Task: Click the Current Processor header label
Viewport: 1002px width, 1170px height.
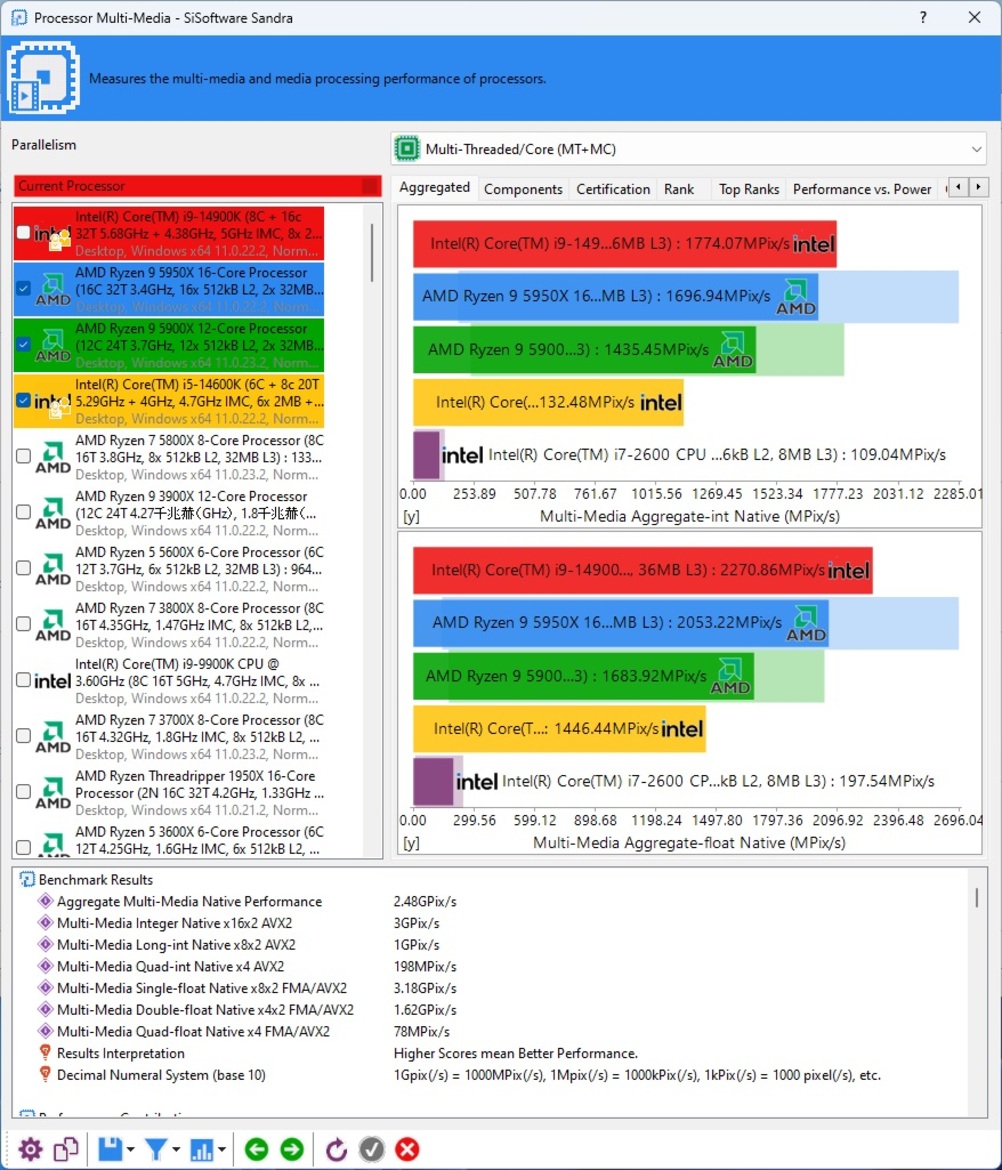Action: (x=72, y=186)
